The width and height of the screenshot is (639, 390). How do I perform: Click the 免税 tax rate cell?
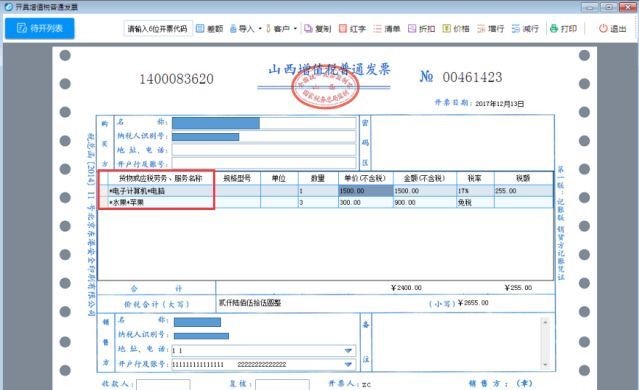[x=475, y=202]
